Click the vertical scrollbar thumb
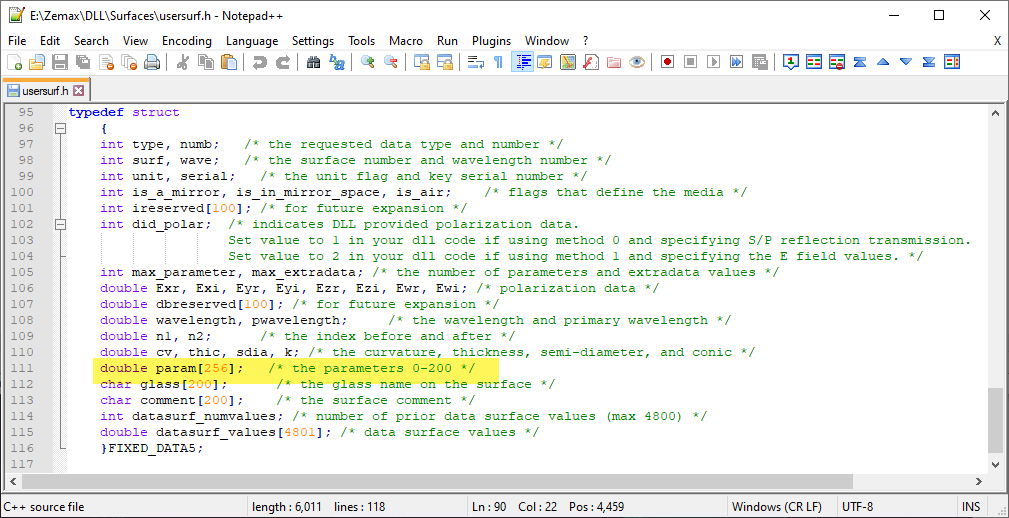The width and height of the screenshot is (1009, 518). (x=995, y=420)
